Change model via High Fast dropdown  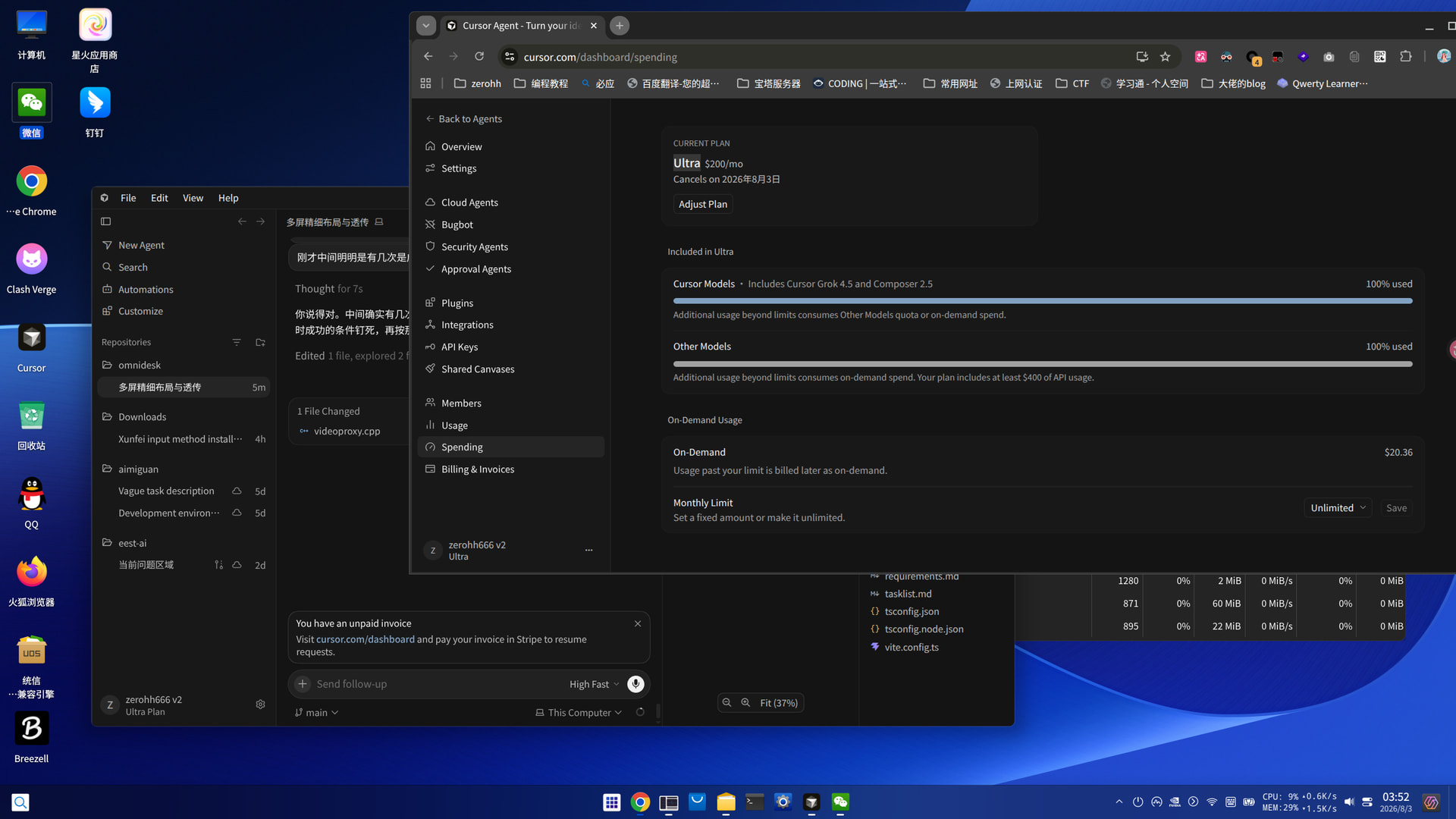595,684
